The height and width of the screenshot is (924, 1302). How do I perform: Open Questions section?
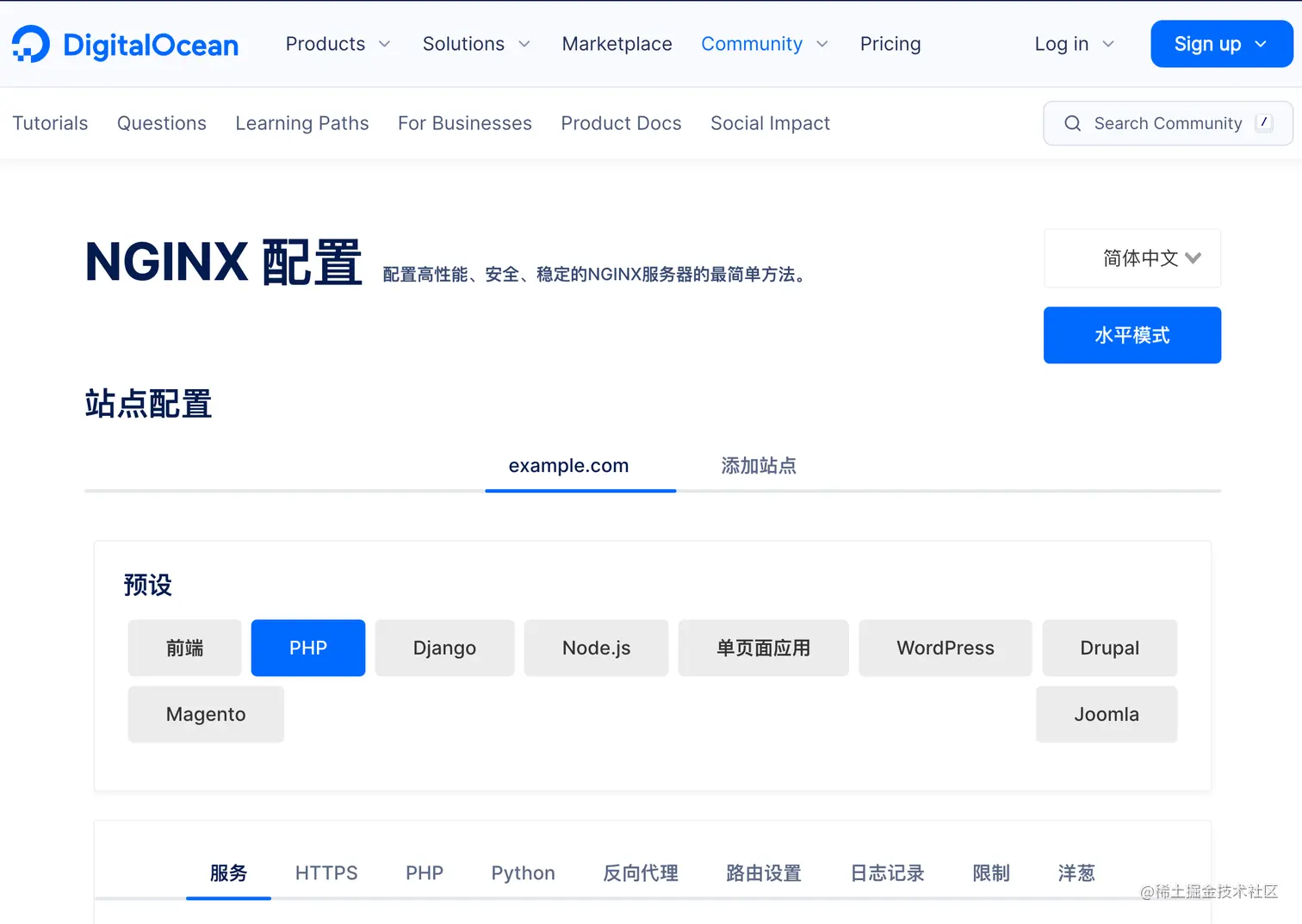[x=162, y=123]
